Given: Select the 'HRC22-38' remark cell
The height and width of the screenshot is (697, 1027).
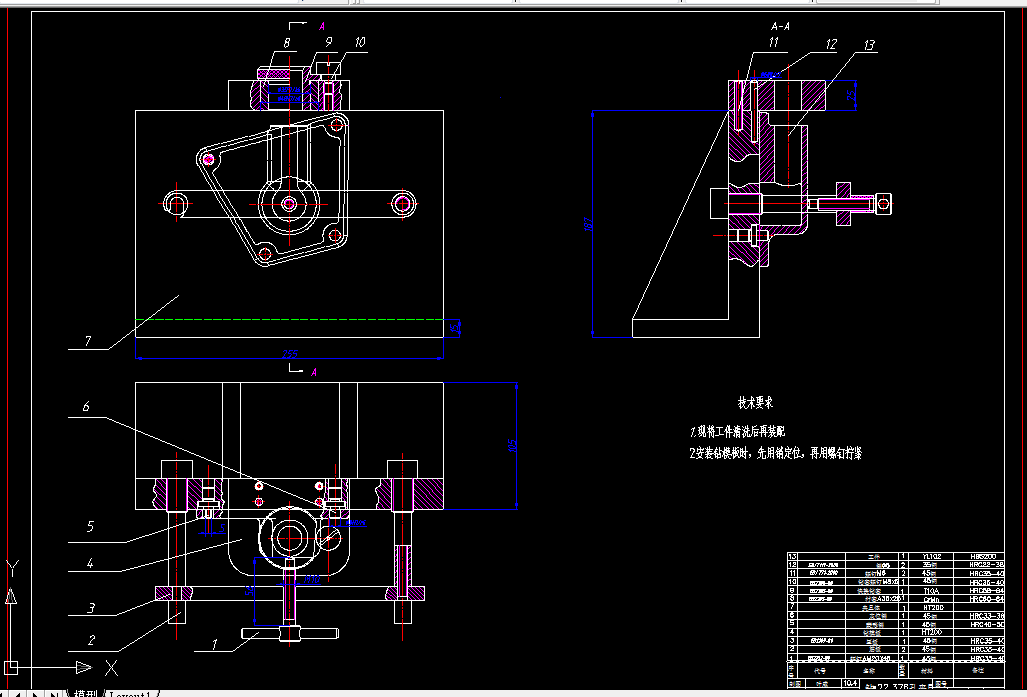Looking at the screenshot, I should [979, 565].
